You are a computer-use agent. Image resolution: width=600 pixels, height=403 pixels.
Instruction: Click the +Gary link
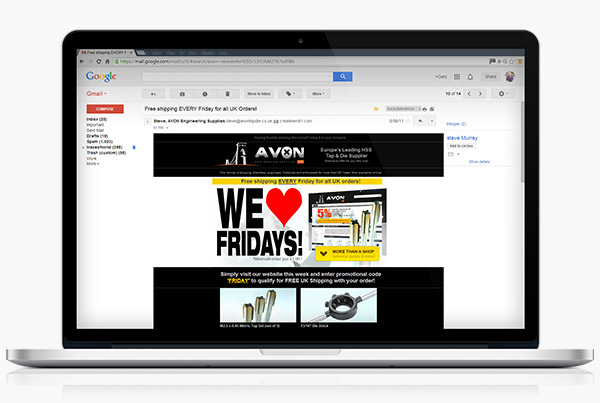(x=441, y=77)
